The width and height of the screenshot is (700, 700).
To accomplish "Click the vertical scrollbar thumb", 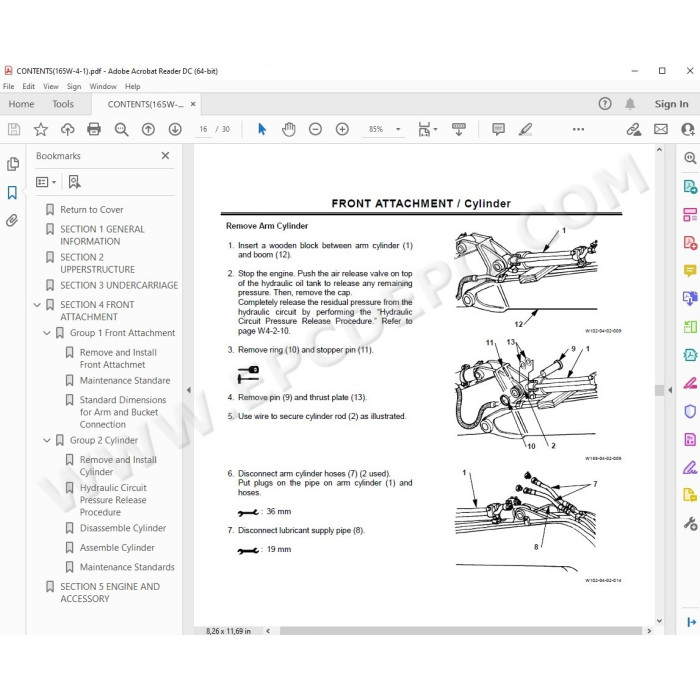I will (659, 390).
